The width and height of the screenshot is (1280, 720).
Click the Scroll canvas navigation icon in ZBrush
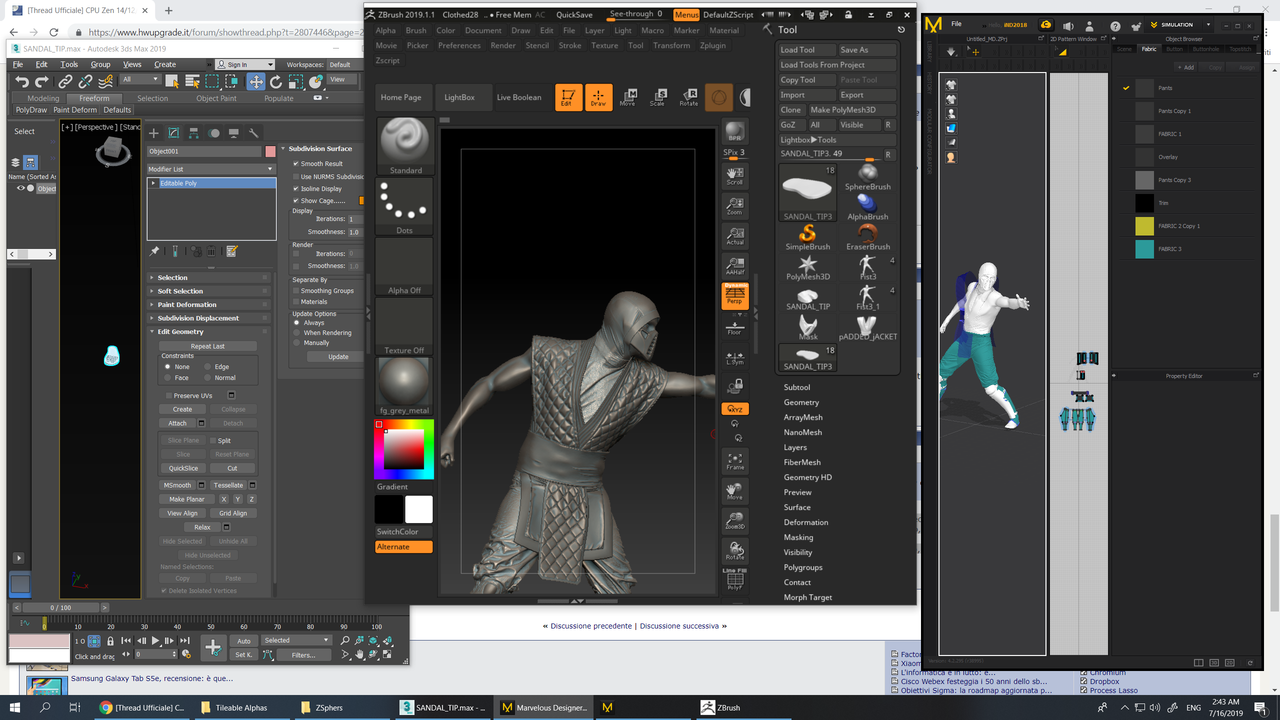click(x=735, y=176)
